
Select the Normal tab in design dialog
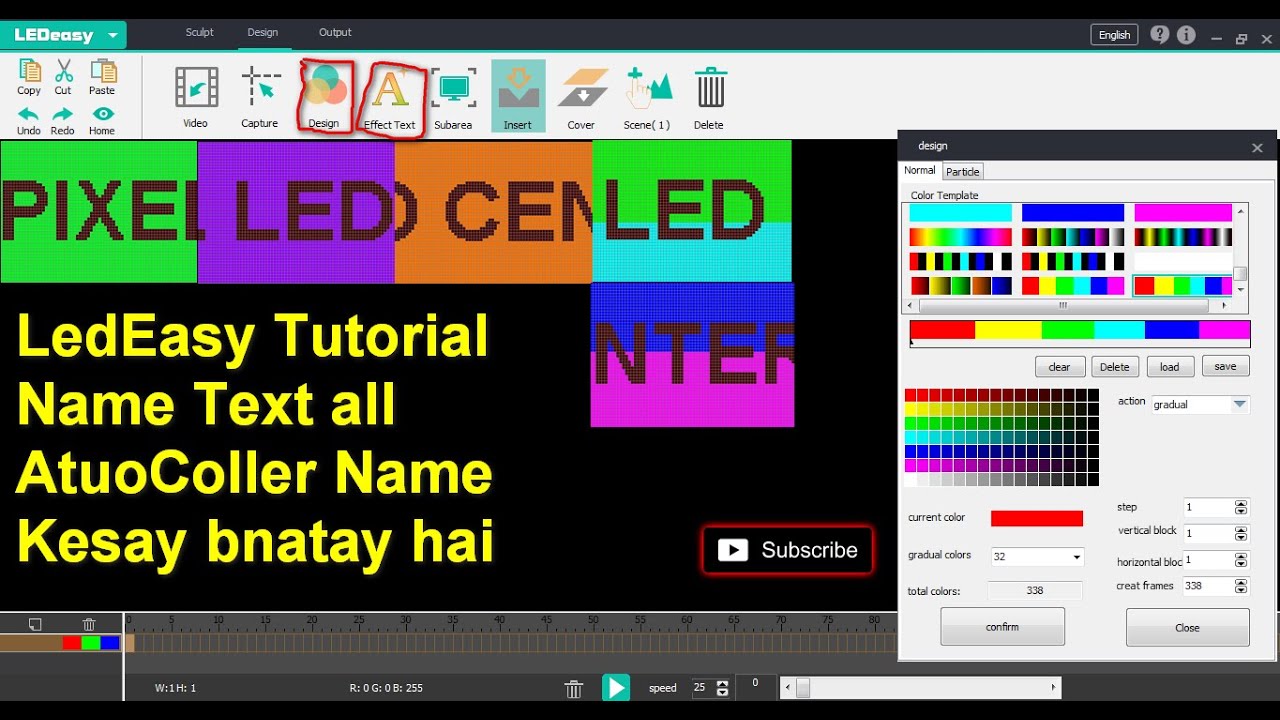tap(920, 171)
